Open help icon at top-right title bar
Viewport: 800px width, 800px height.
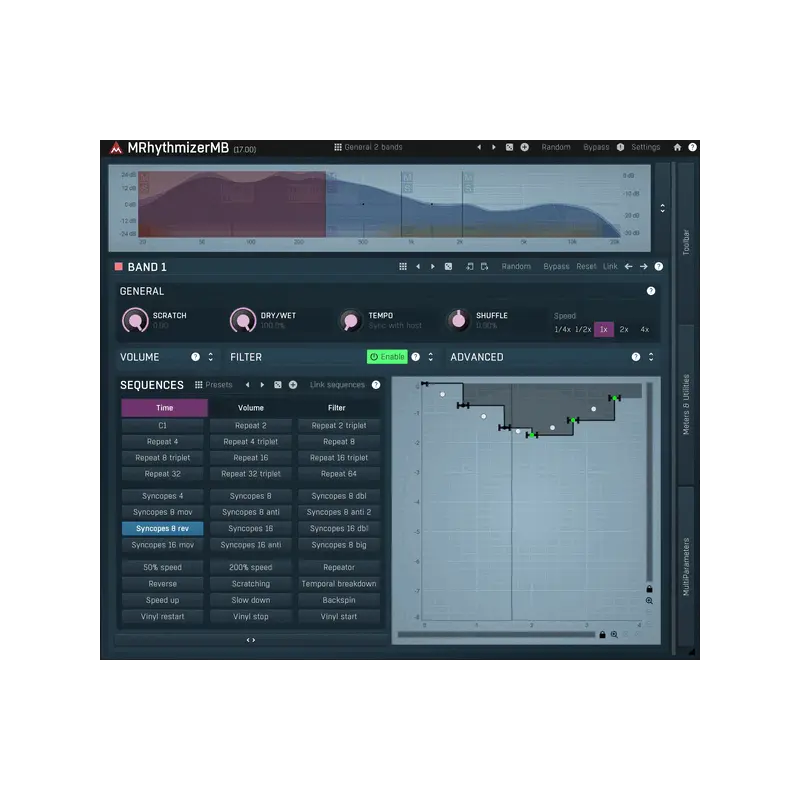tap(692, 147)
